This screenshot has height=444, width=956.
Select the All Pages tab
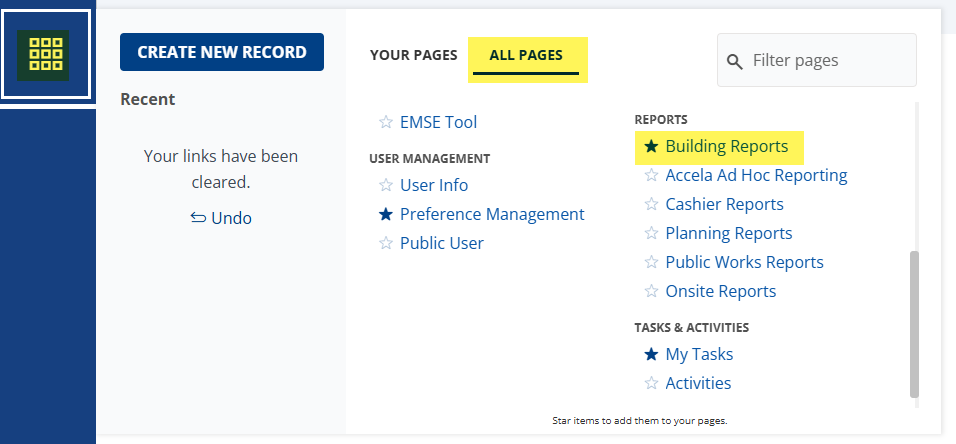click(x=526, y=55)
